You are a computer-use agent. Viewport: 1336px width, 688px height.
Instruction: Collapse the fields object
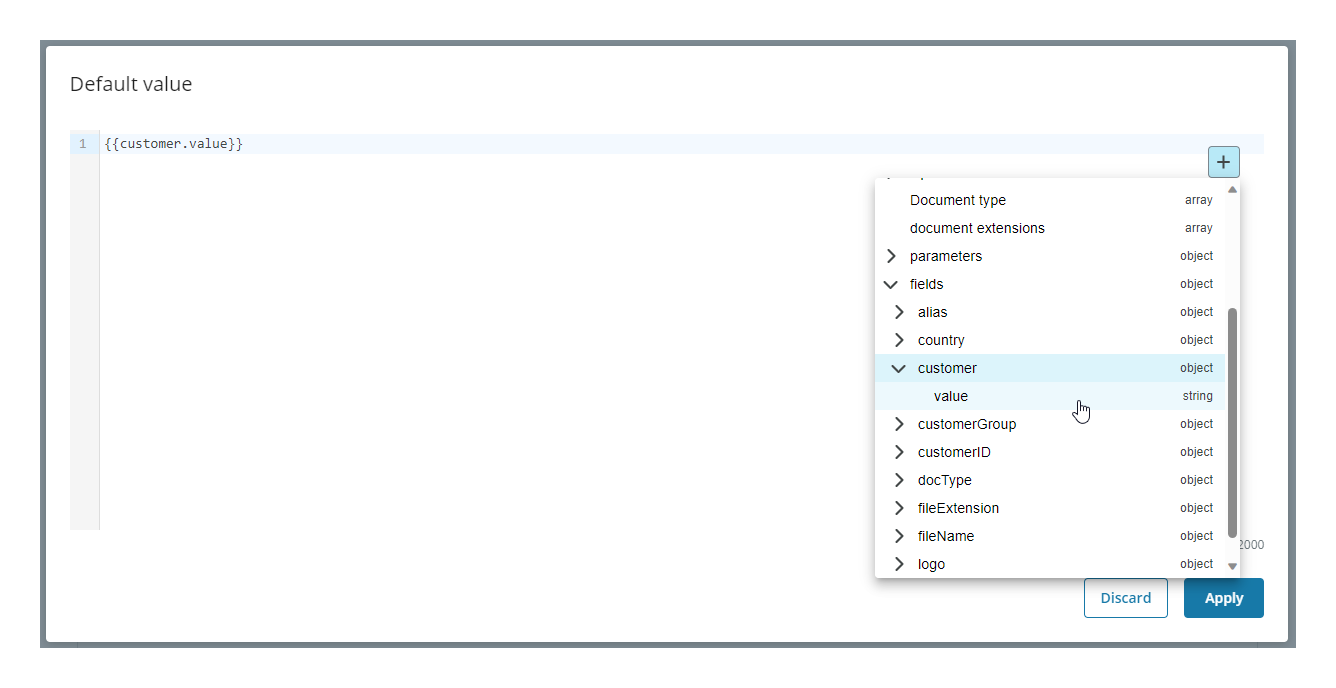pyautogui.click(x=891, y=284)
